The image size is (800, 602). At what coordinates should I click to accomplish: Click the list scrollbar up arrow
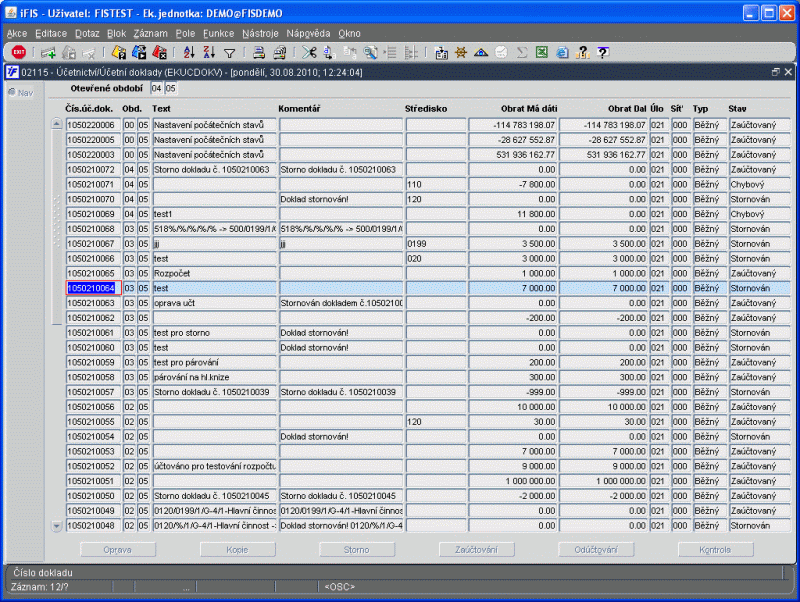pos(57,124)
